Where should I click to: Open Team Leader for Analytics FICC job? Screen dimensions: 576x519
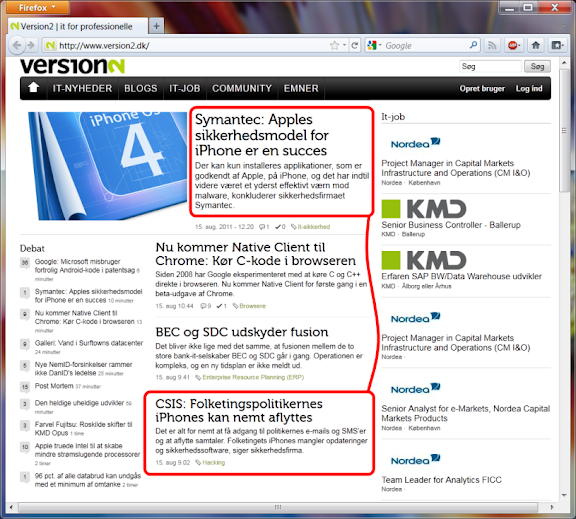click(441, 480)
